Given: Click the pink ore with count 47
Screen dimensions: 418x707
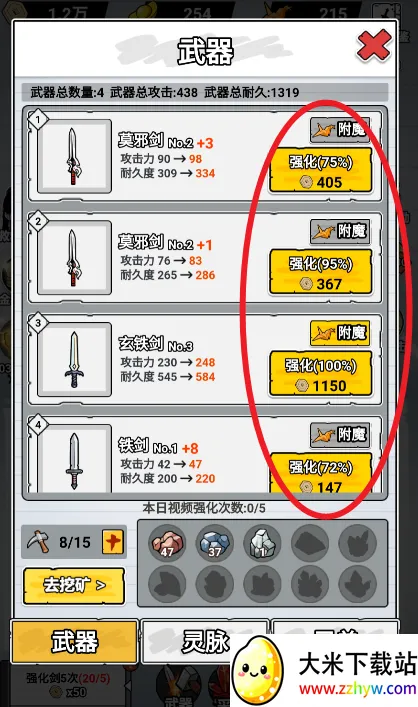Looking at the screenshot, I should point(167,542).
